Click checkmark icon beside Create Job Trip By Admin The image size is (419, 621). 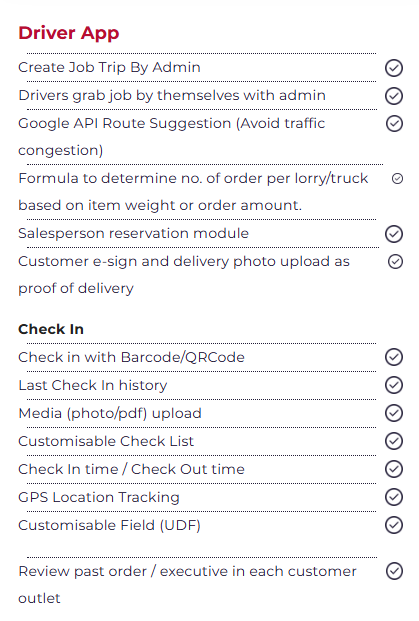[x=394, y=68]
